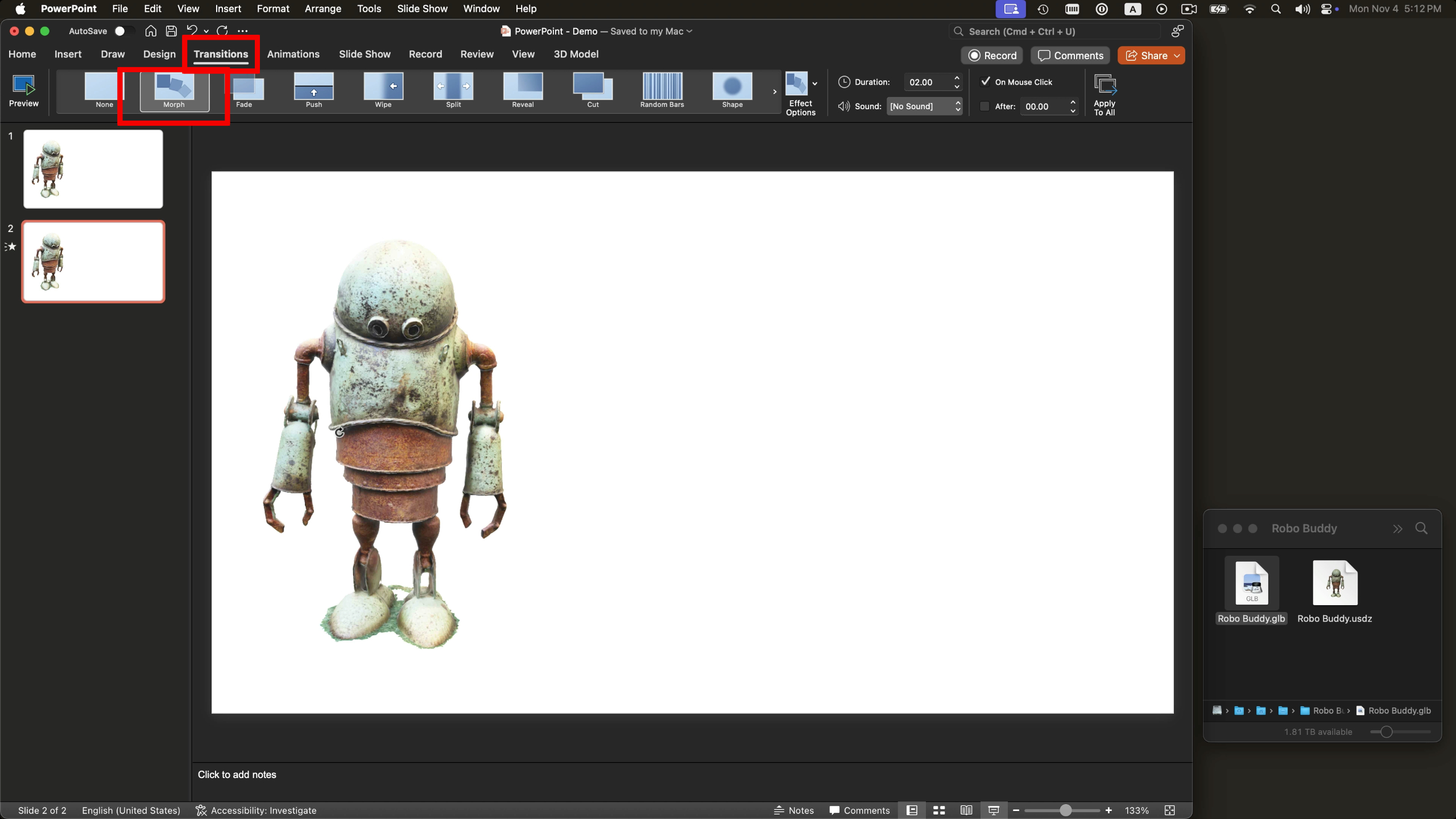Viewport: 1456px width, 819px height.
Task: Open the Effect Options dropdown
Action: (816, 83)
